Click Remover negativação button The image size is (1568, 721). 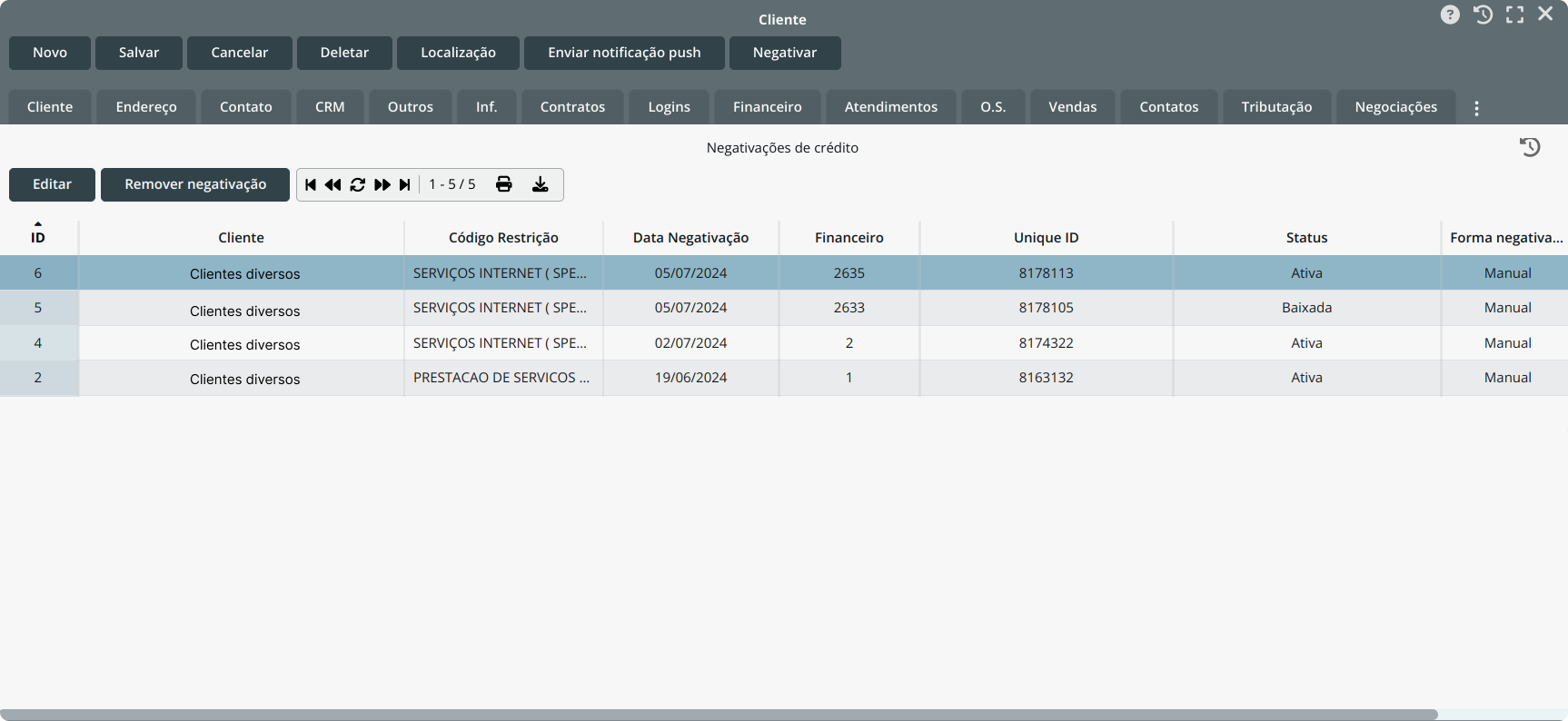195,184
